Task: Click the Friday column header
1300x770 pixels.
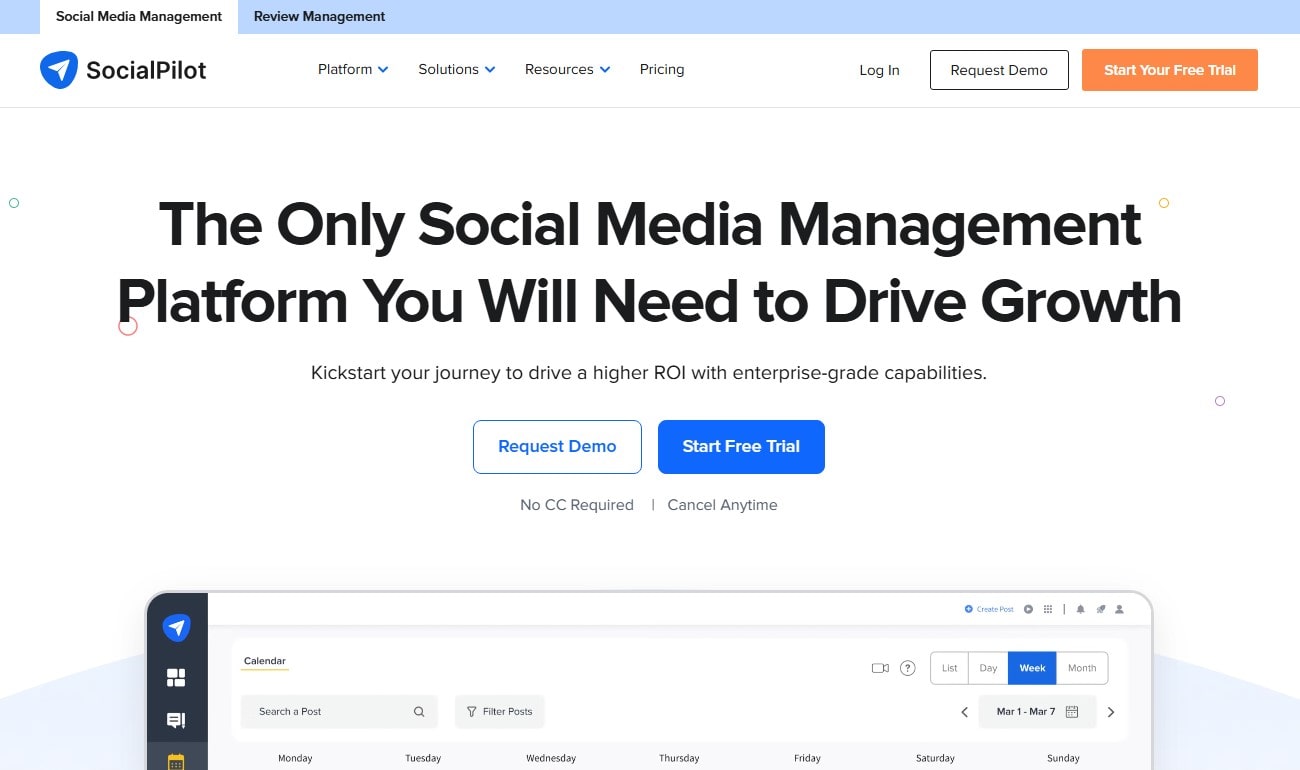Action: tap(807, 758)
